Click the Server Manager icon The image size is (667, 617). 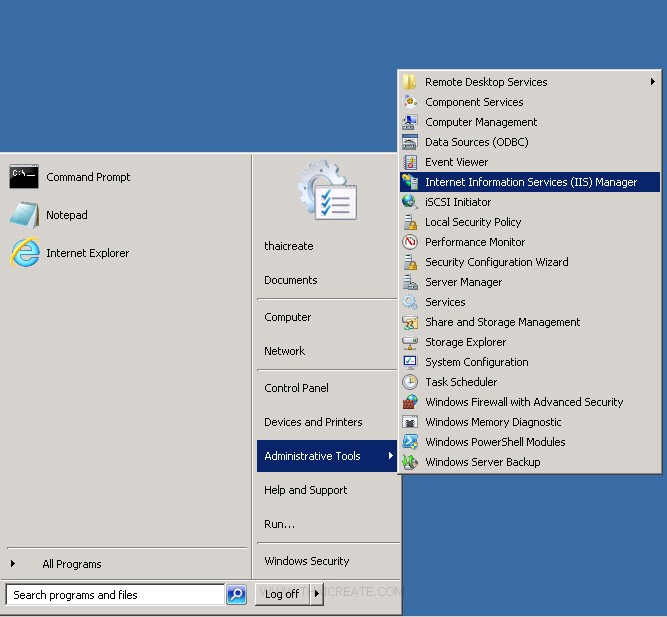point(410,282)
